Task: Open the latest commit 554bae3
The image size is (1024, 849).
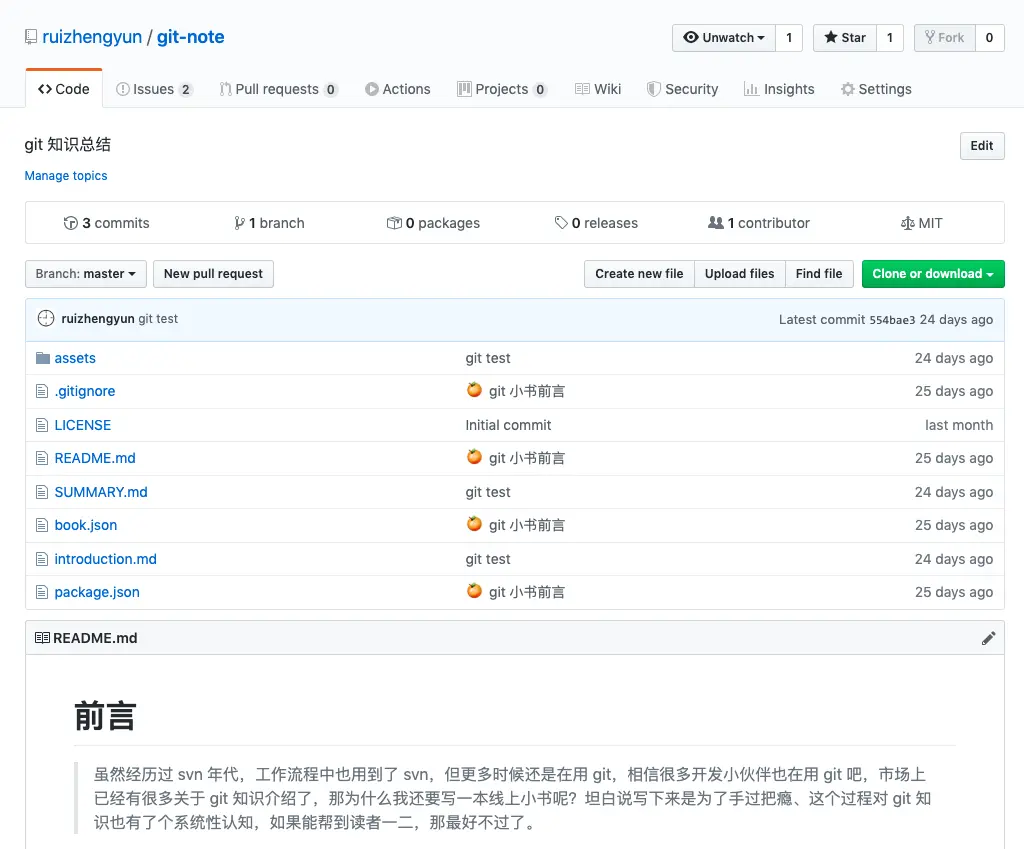Action: point(892,320)
